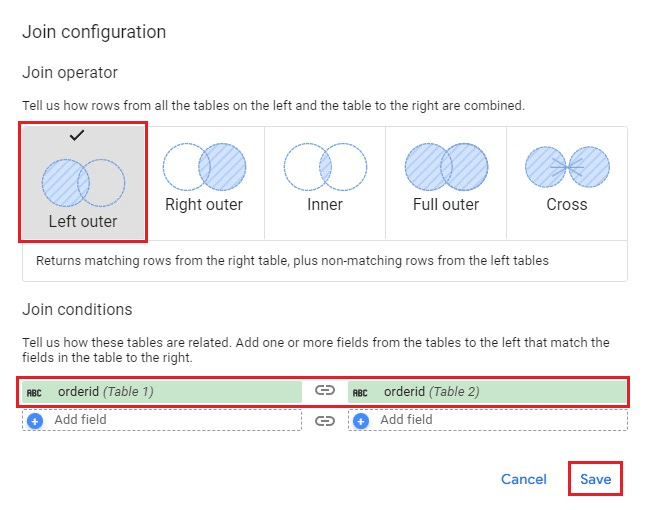Choose the Inner option label
This screenshot has height=510, width=650.
pos(325,204)
